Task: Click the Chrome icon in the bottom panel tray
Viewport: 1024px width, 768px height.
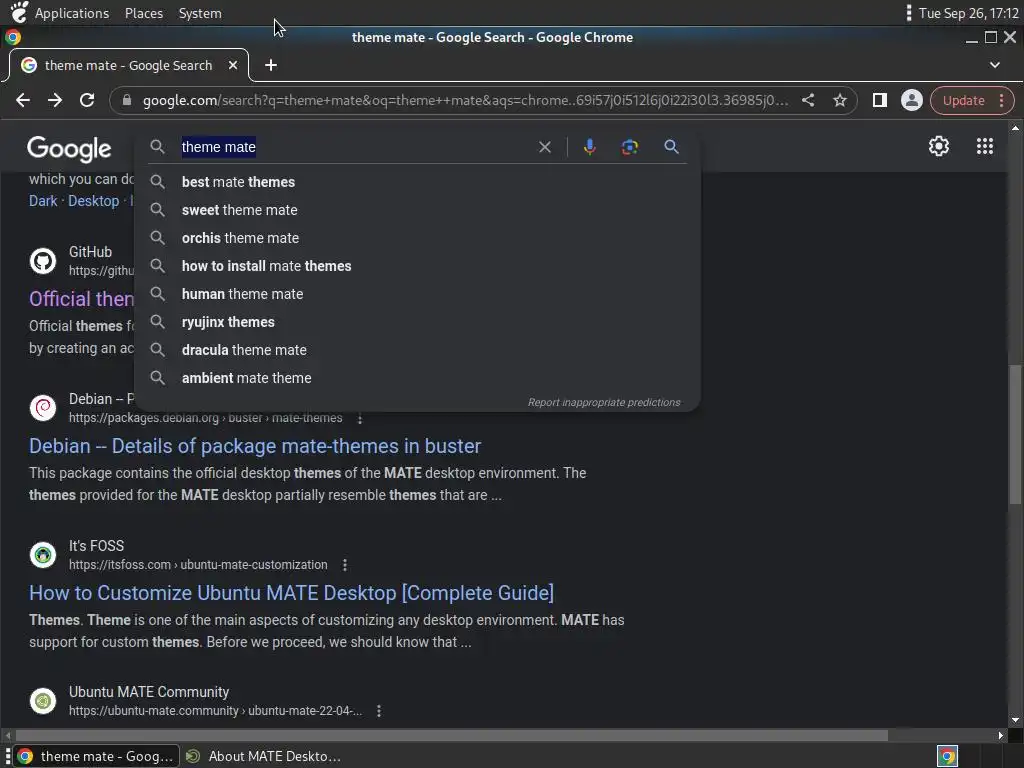Action: [x=947, y=756]
